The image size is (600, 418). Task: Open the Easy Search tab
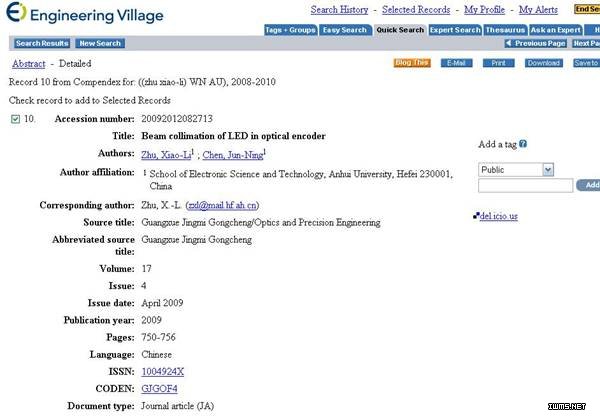tap(345, 30)
